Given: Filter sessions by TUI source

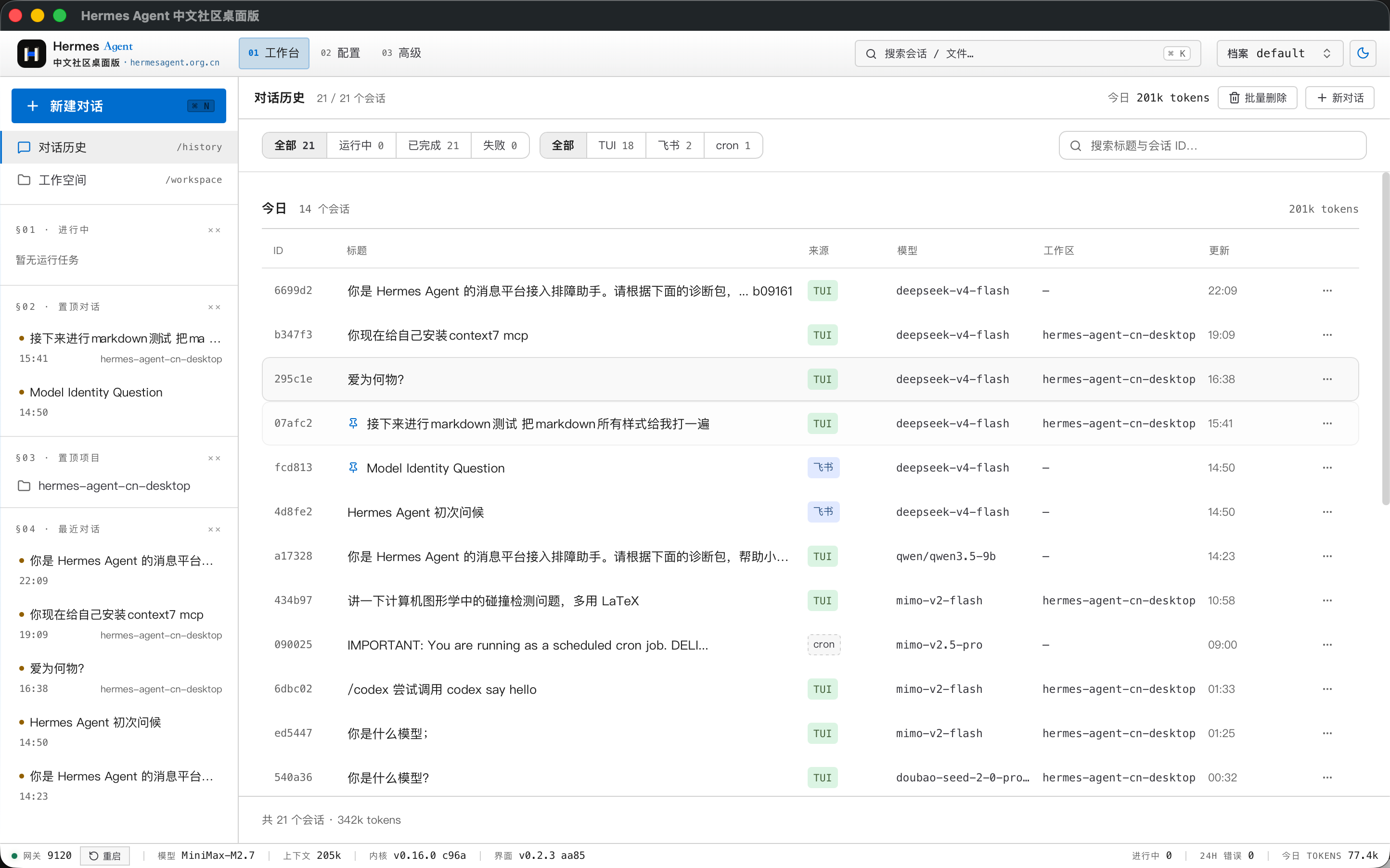Looking at the screenshot, I should pyautogui.click(x=616, y=146).
